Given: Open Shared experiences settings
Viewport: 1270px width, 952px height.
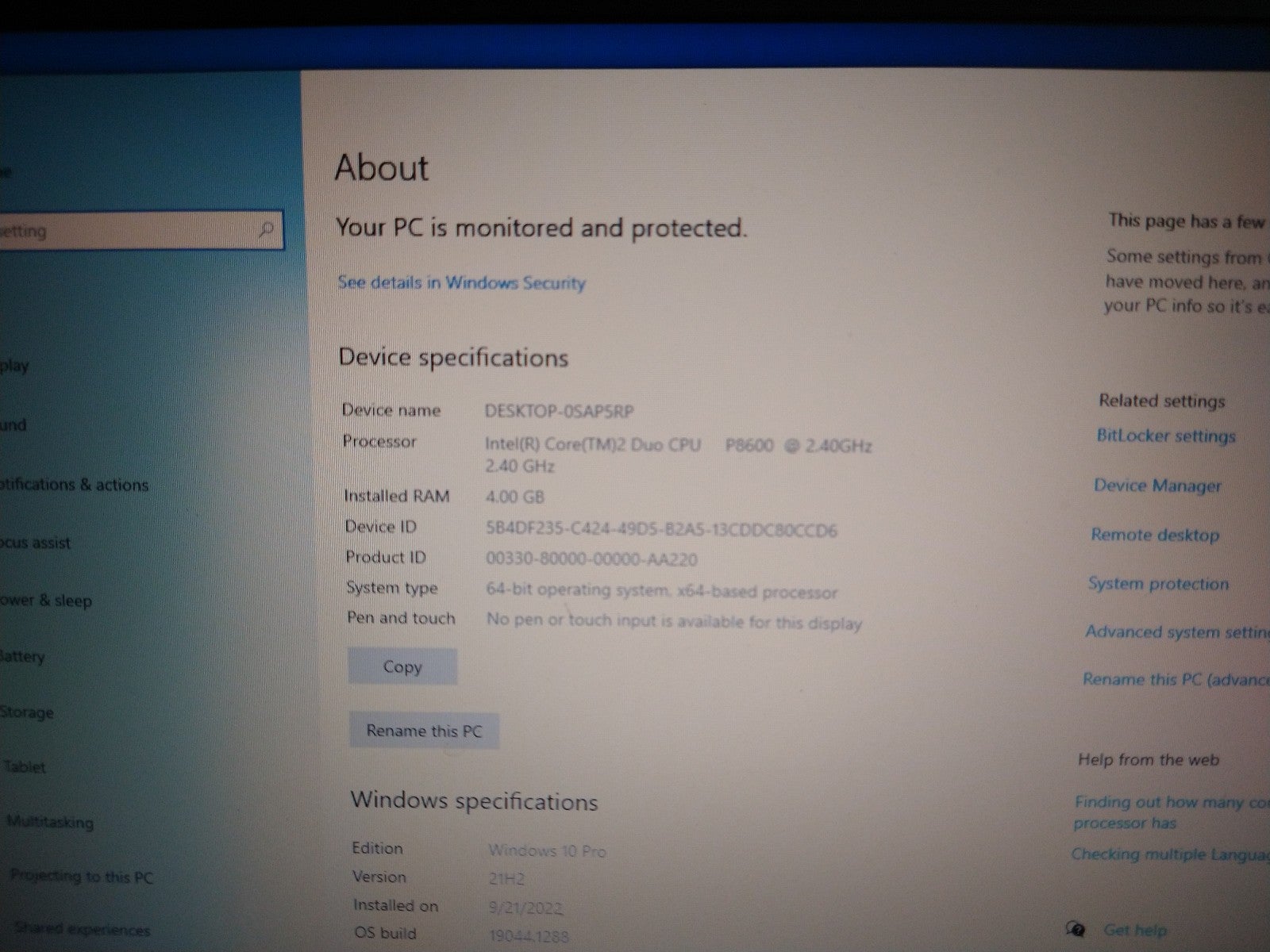Looking at the screenshot, I should [82, 928].
